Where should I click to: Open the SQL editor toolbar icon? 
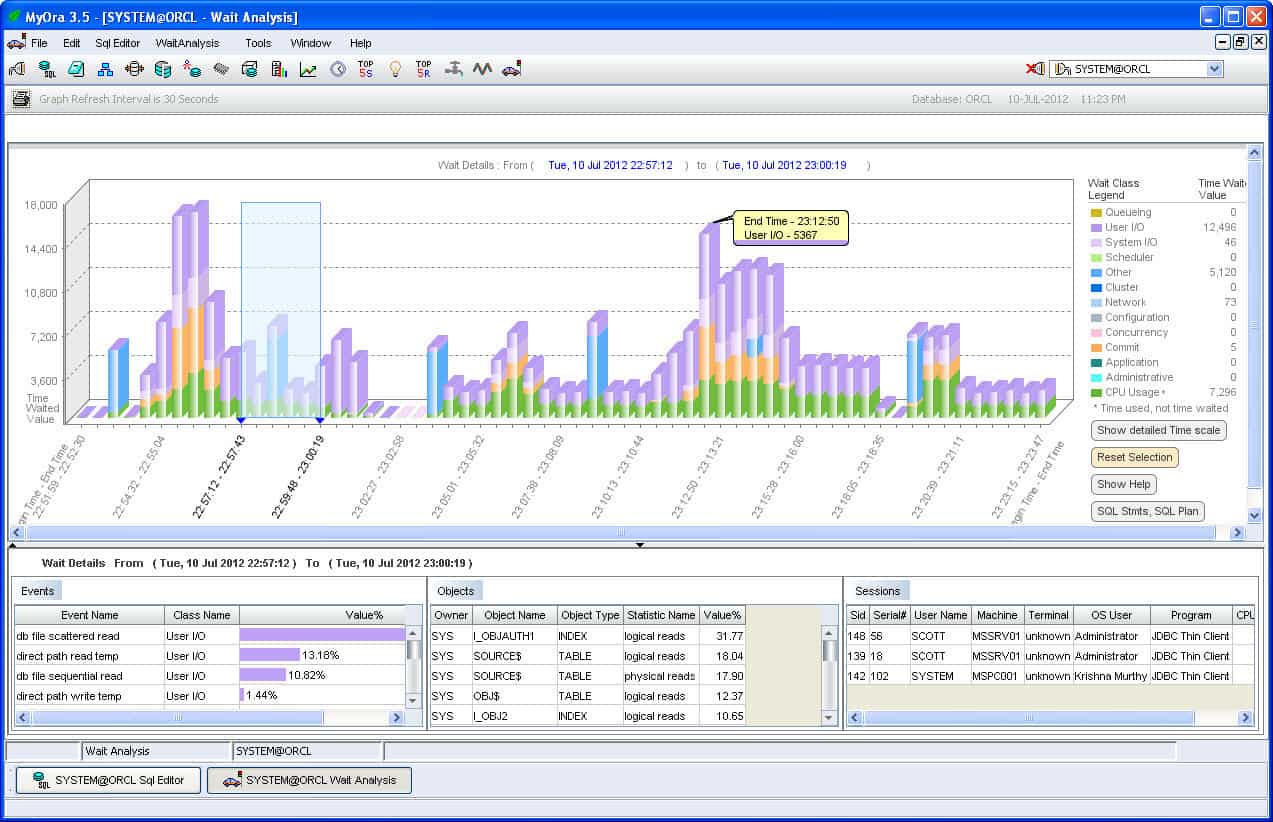(47, 69)
